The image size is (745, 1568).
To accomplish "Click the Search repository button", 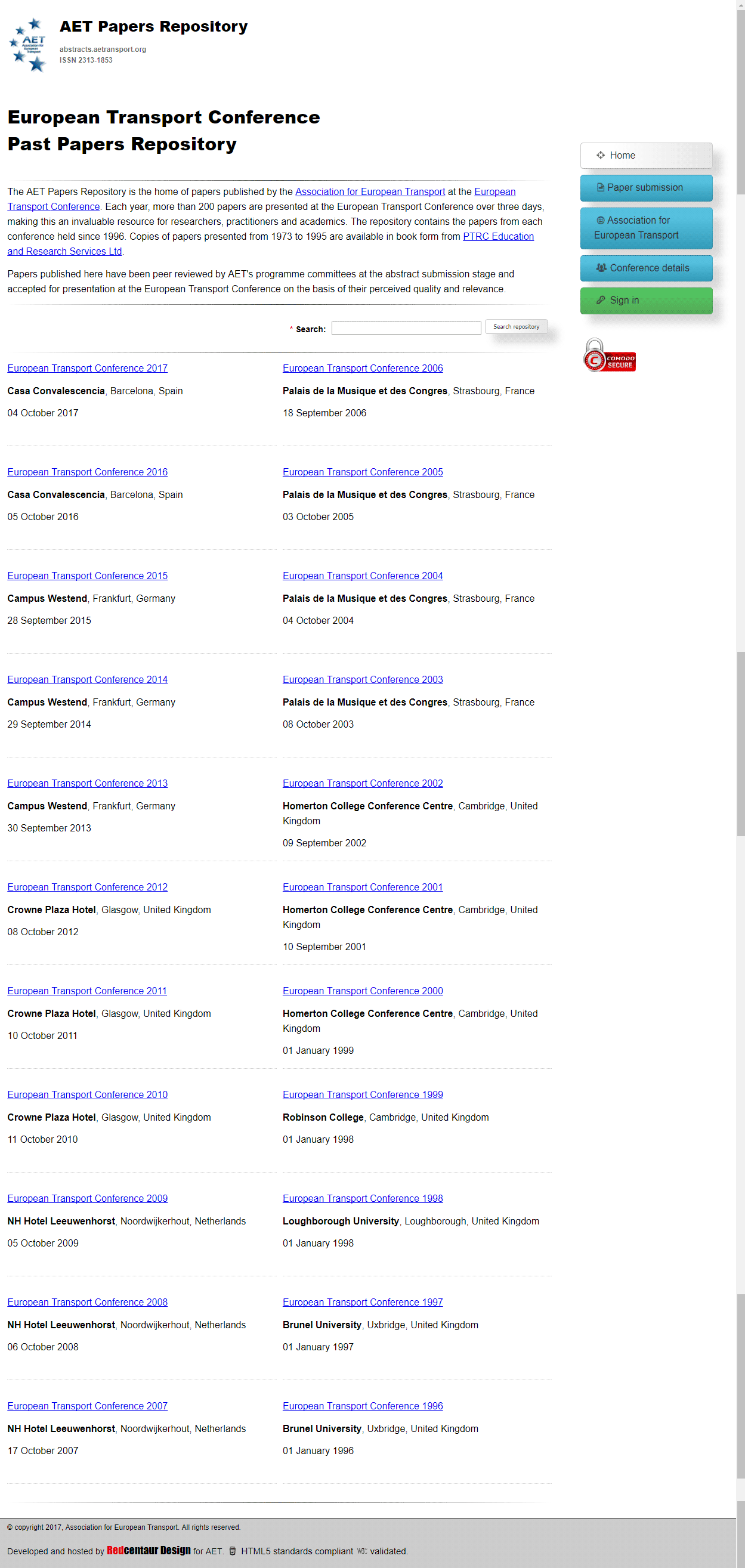I will coord(516,327).
